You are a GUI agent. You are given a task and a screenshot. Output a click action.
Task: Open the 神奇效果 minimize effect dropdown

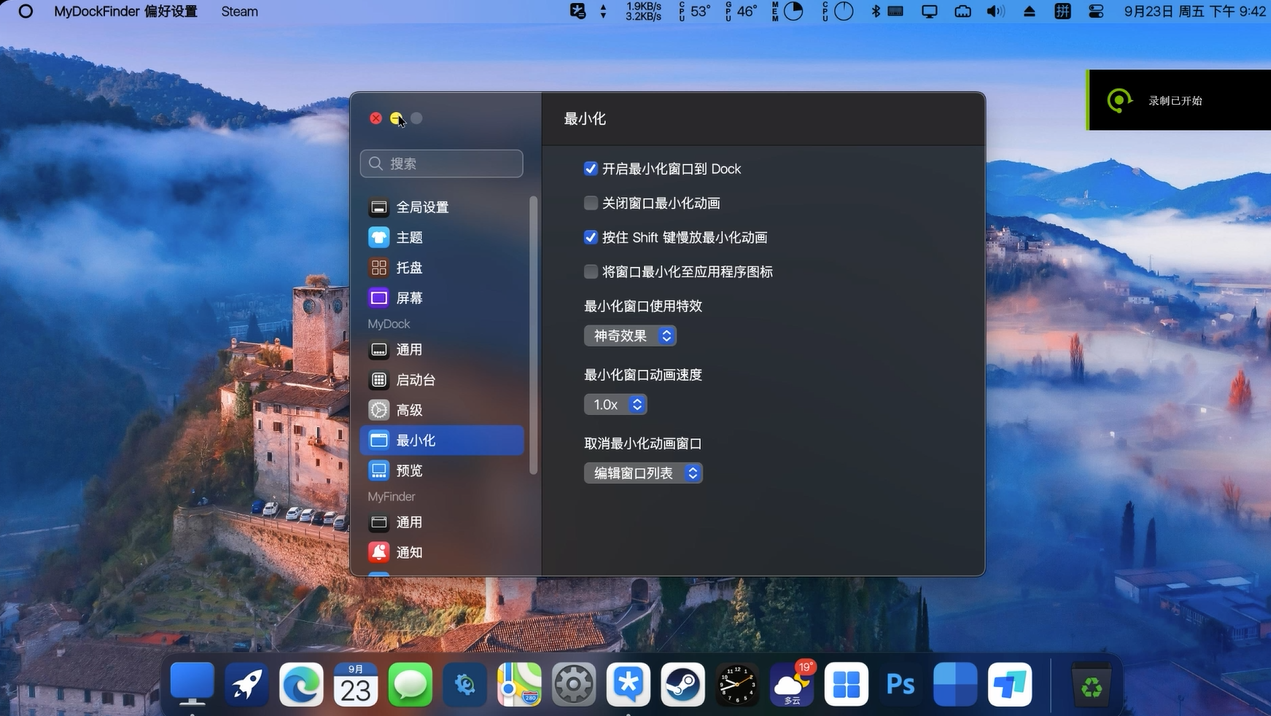[x=630, y=336]
